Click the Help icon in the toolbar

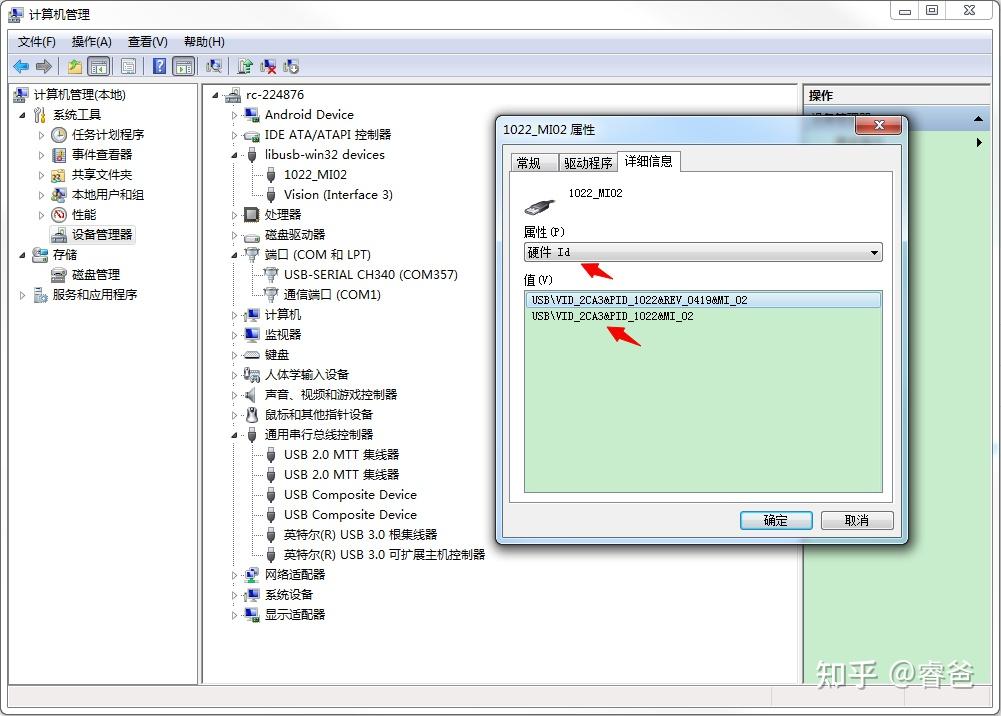click(159, 66)
